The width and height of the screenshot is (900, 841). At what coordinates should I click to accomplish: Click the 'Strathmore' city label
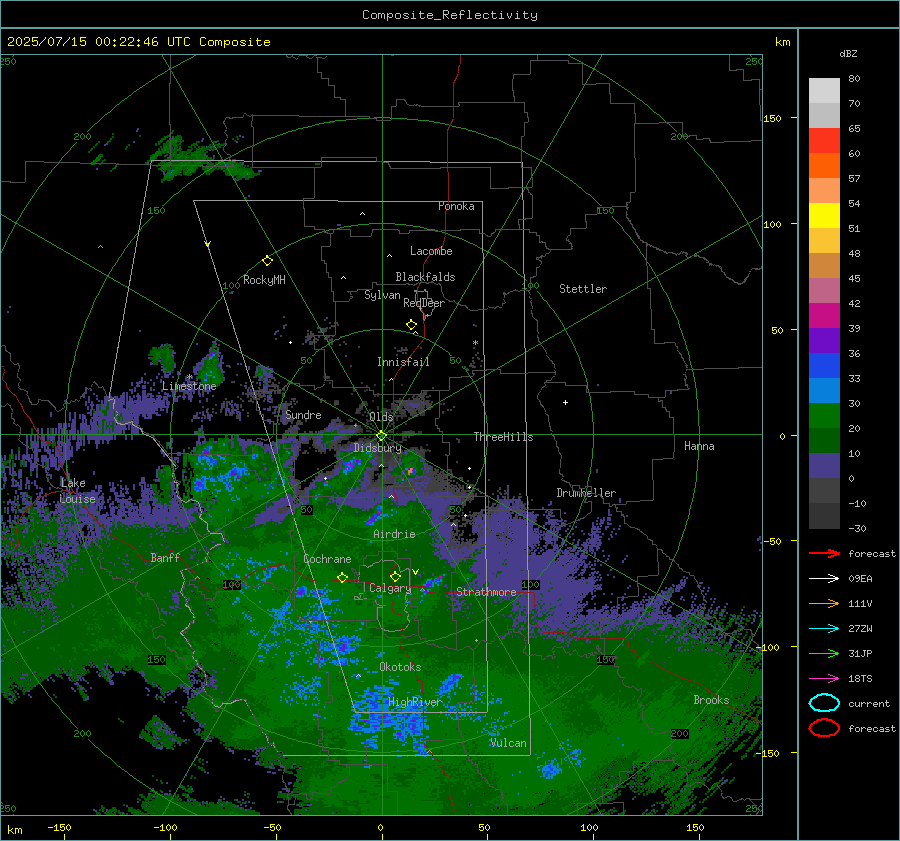pos(486,592)
